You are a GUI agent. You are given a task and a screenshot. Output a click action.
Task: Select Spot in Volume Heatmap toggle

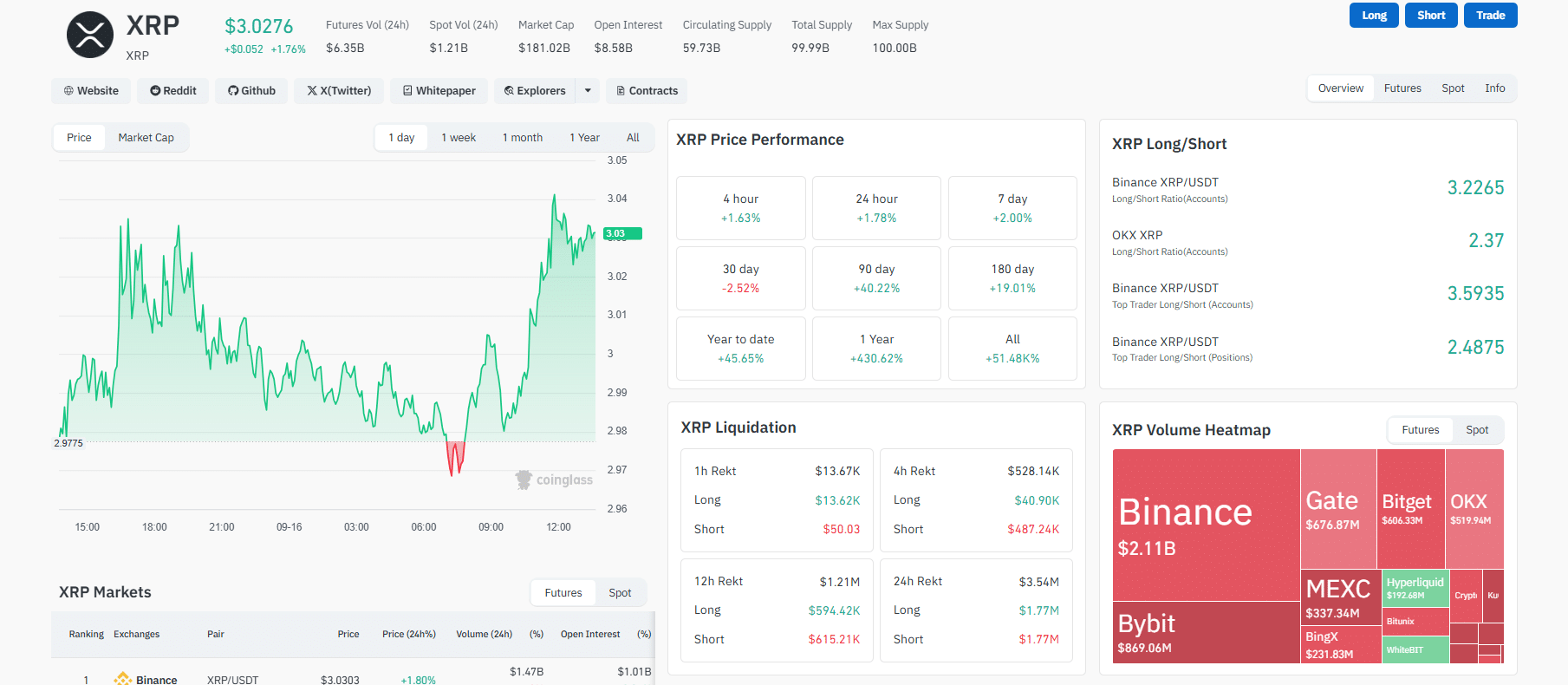point(1477,430)
